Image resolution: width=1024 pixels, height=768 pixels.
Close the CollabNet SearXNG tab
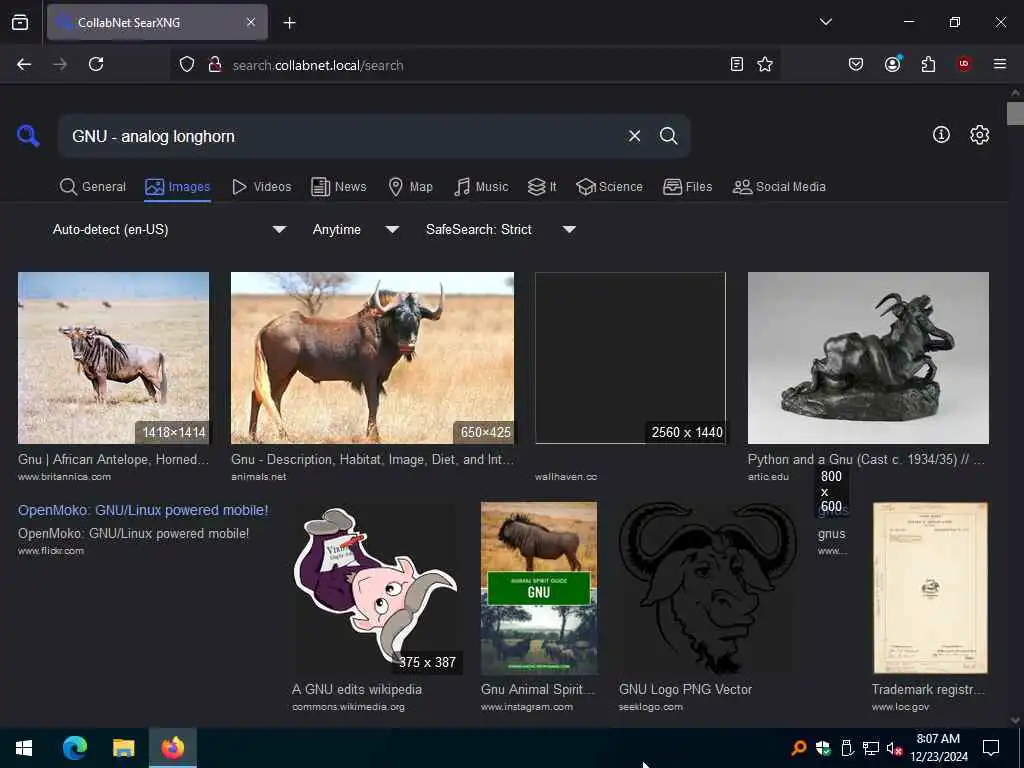pyautogui.click(x=251, y=22)
